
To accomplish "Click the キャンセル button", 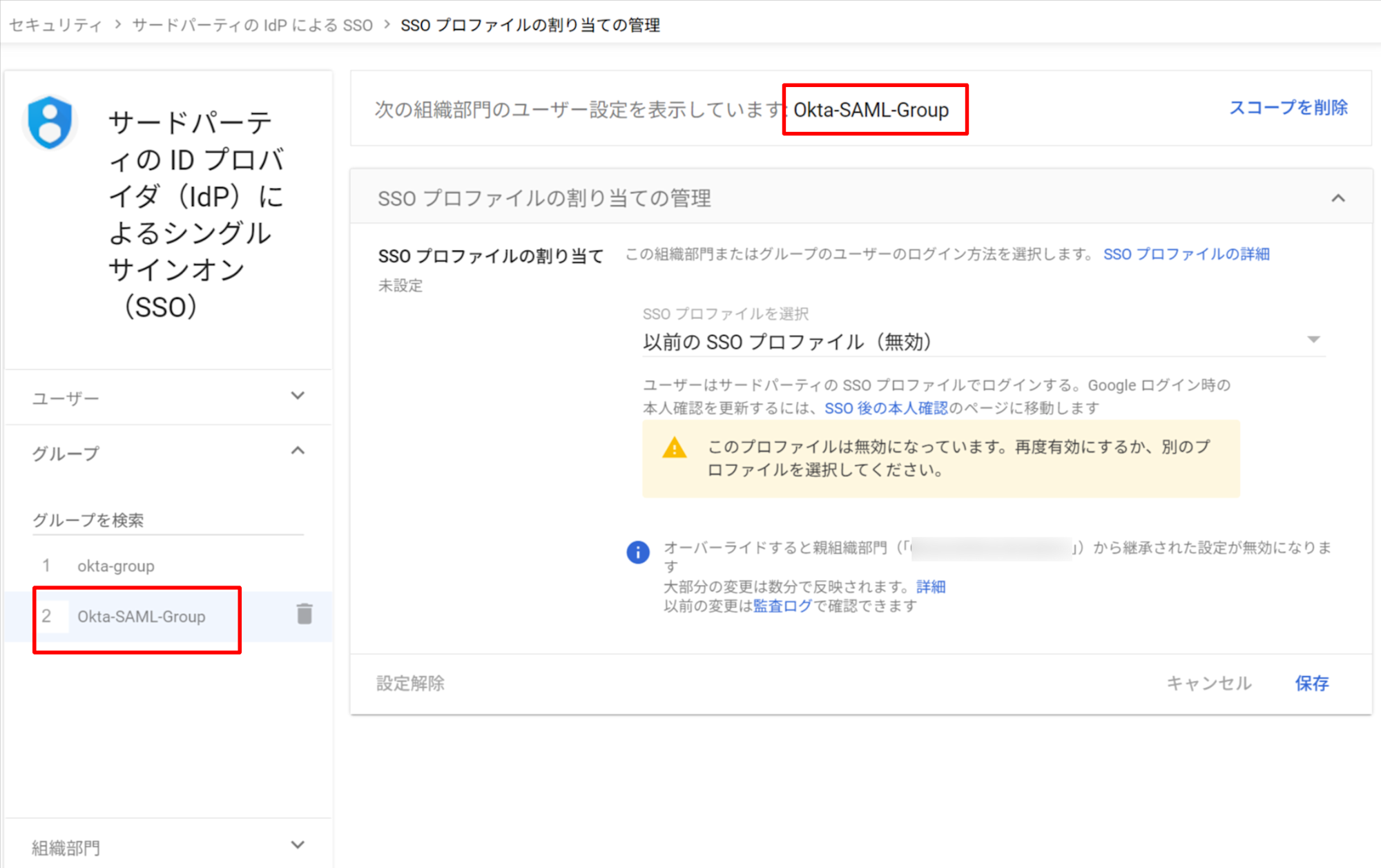I will point(1208,683).
